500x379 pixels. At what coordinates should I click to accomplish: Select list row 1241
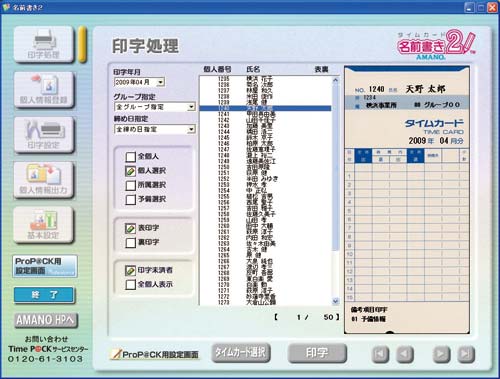click(265, 114)
